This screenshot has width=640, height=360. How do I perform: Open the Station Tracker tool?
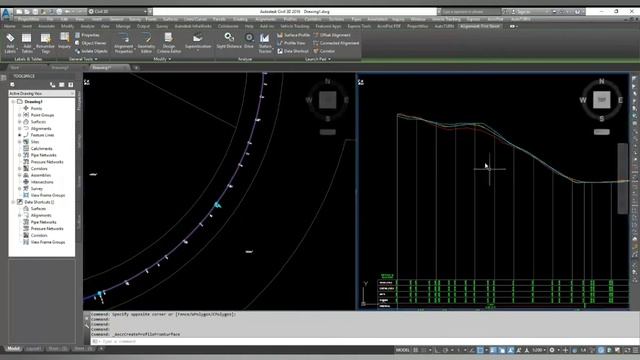(265, 43)
